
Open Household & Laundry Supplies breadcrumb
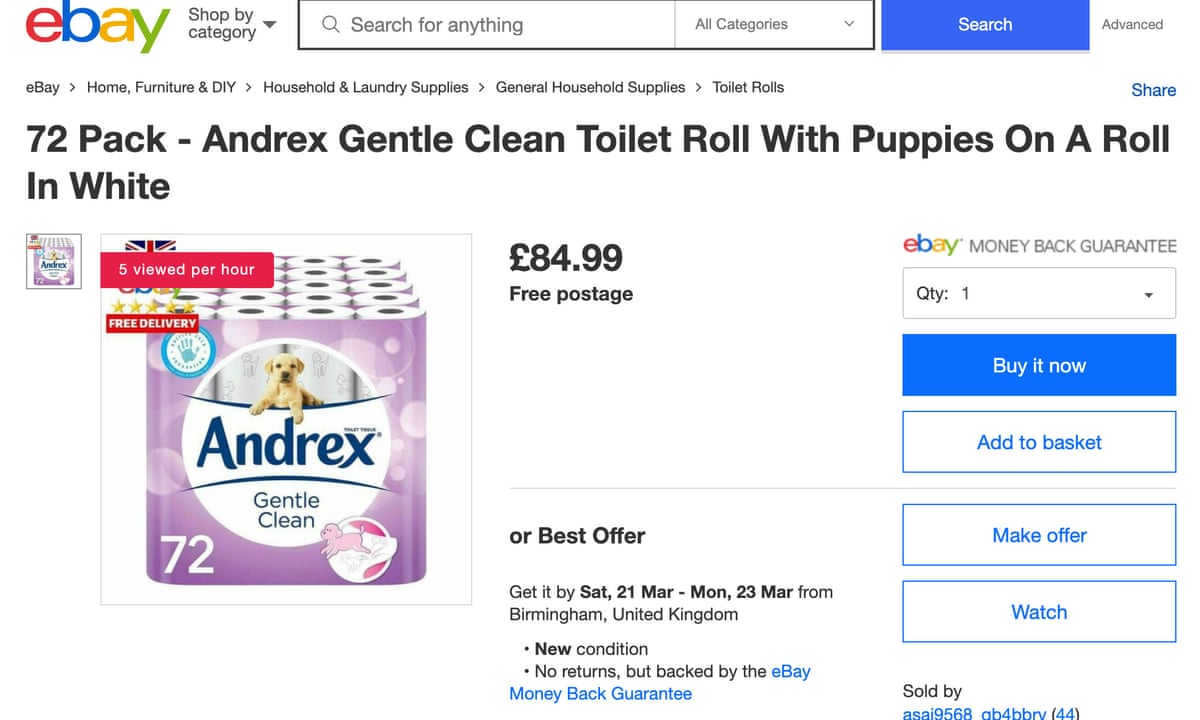pos(365,87)
